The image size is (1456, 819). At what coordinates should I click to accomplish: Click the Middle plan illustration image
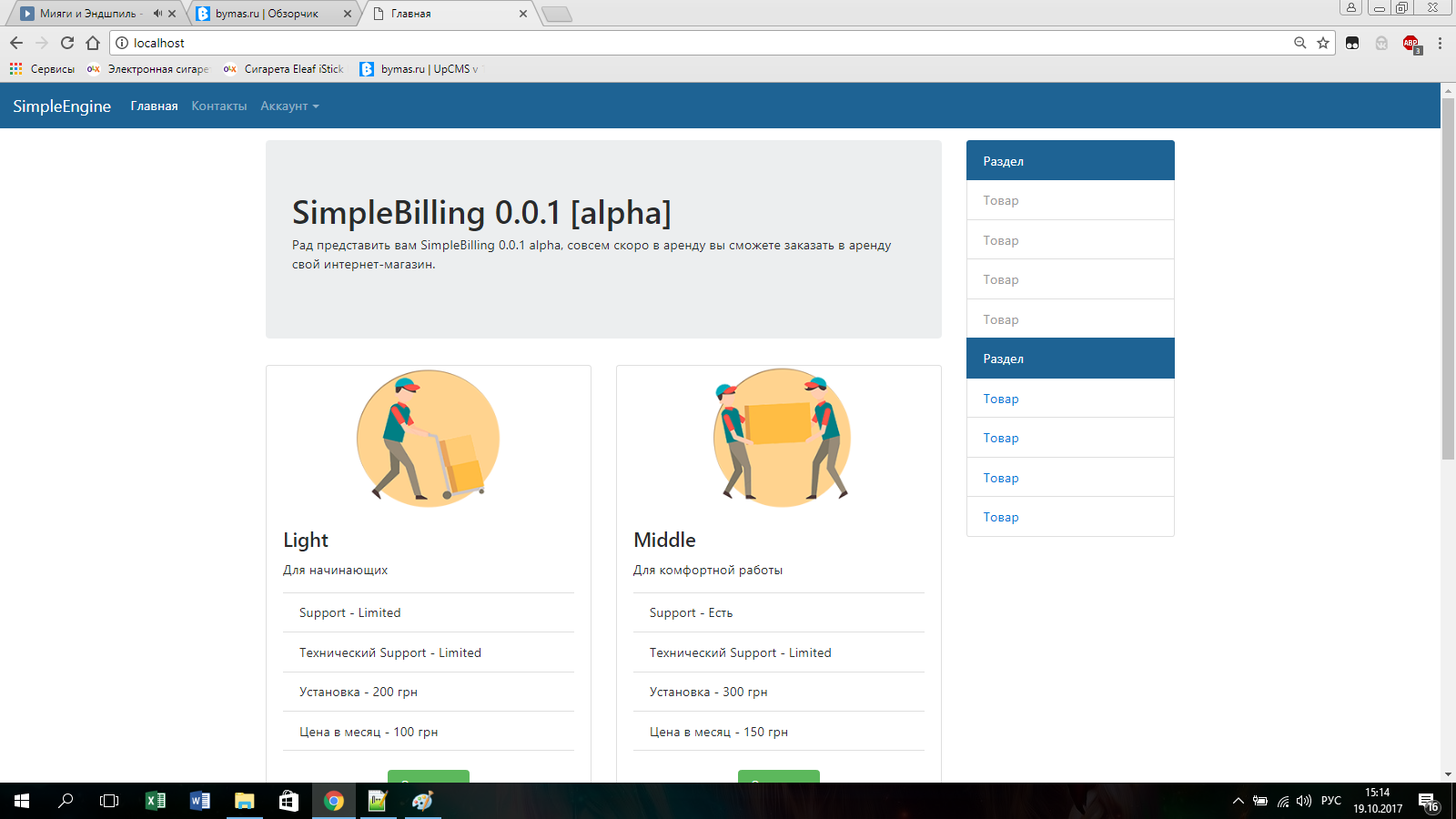click(781, 438)
